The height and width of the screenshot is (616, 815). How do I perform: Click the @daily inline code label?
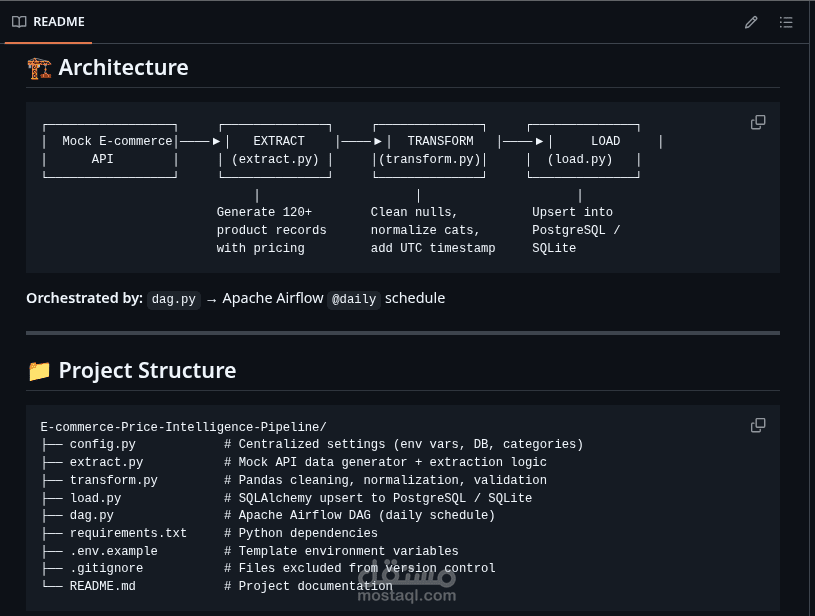tap(354, 299)
